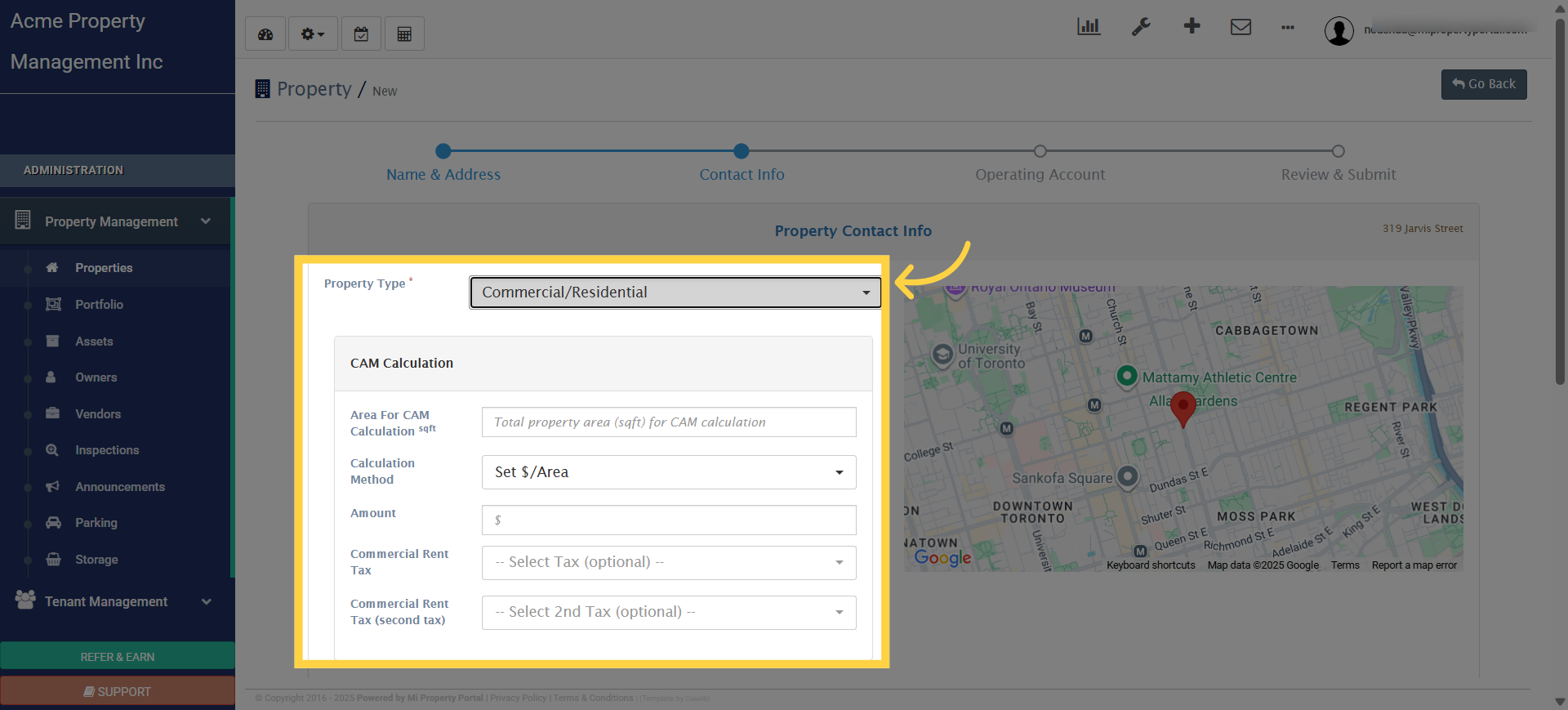Open the Select Tax (optional) dropdown
Image resolution: width=1568 pixels, height=710 pixels.
668,562
